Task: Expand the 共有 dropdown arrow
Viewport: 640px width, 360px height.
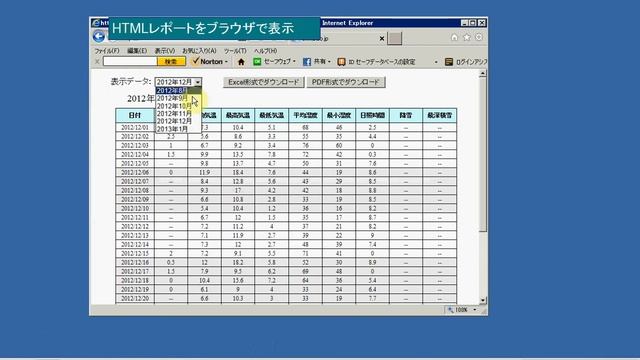Action: 329,62
